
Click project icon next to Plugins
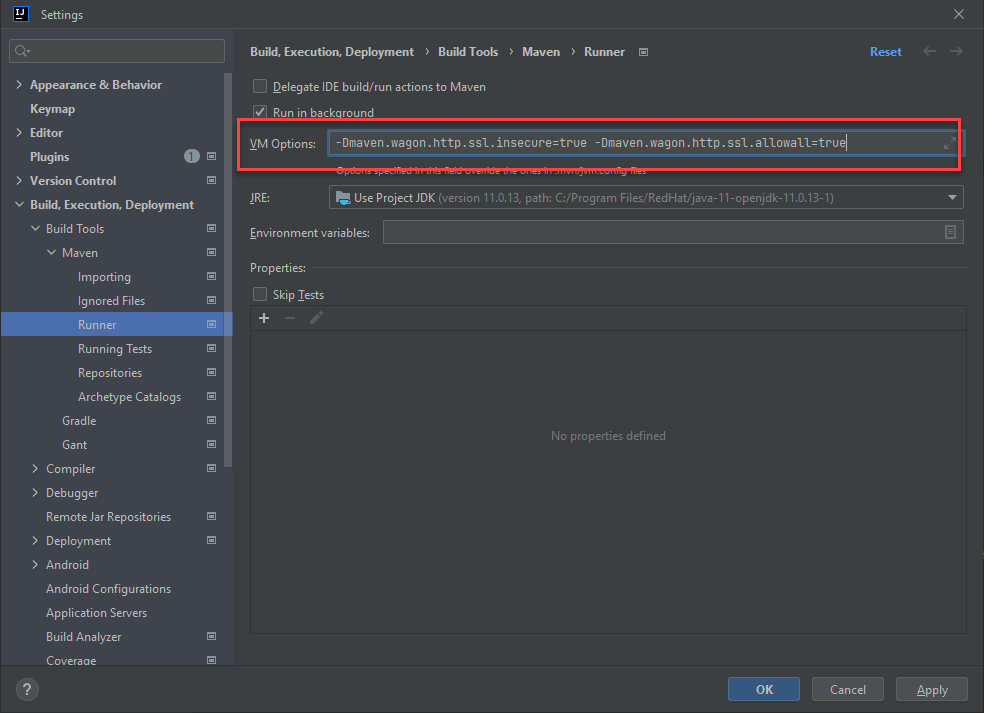click(211, 156)
